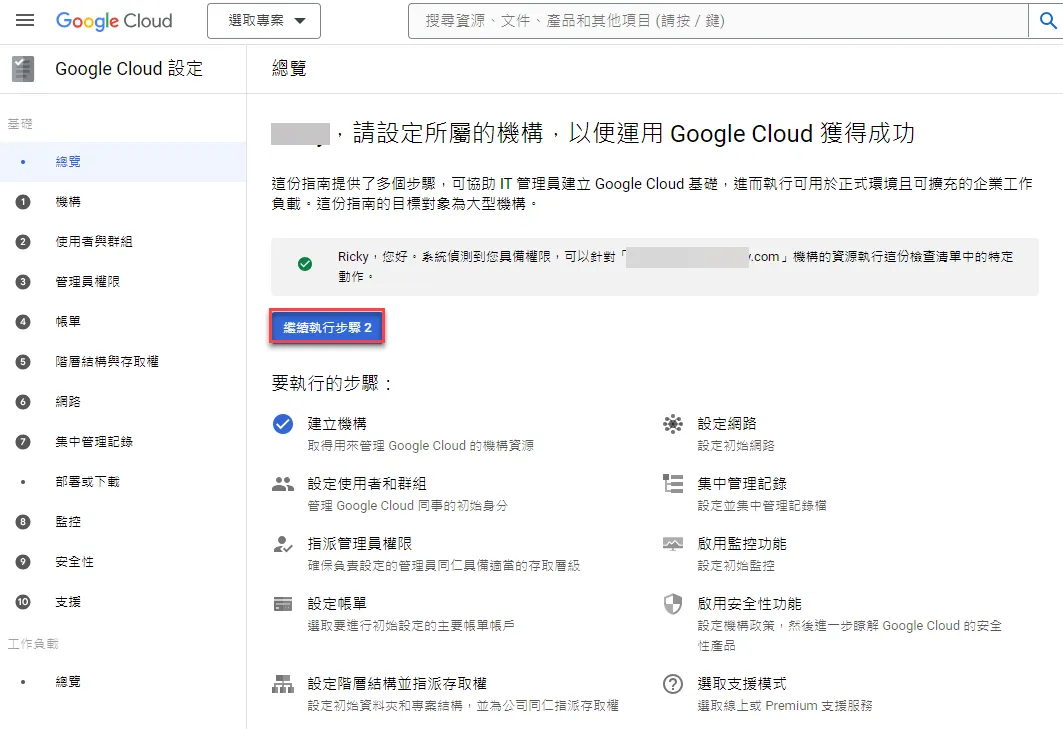This screenshot has height=729, width=1063.
Task: Click the admin person icon beside 指派管理員權限
Action: 283,544
